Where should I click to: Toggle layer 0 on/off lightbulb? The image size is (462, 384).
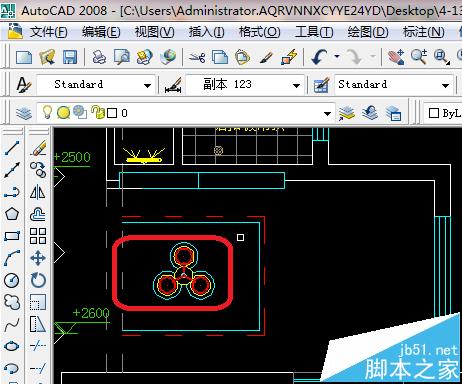point(47,112)
